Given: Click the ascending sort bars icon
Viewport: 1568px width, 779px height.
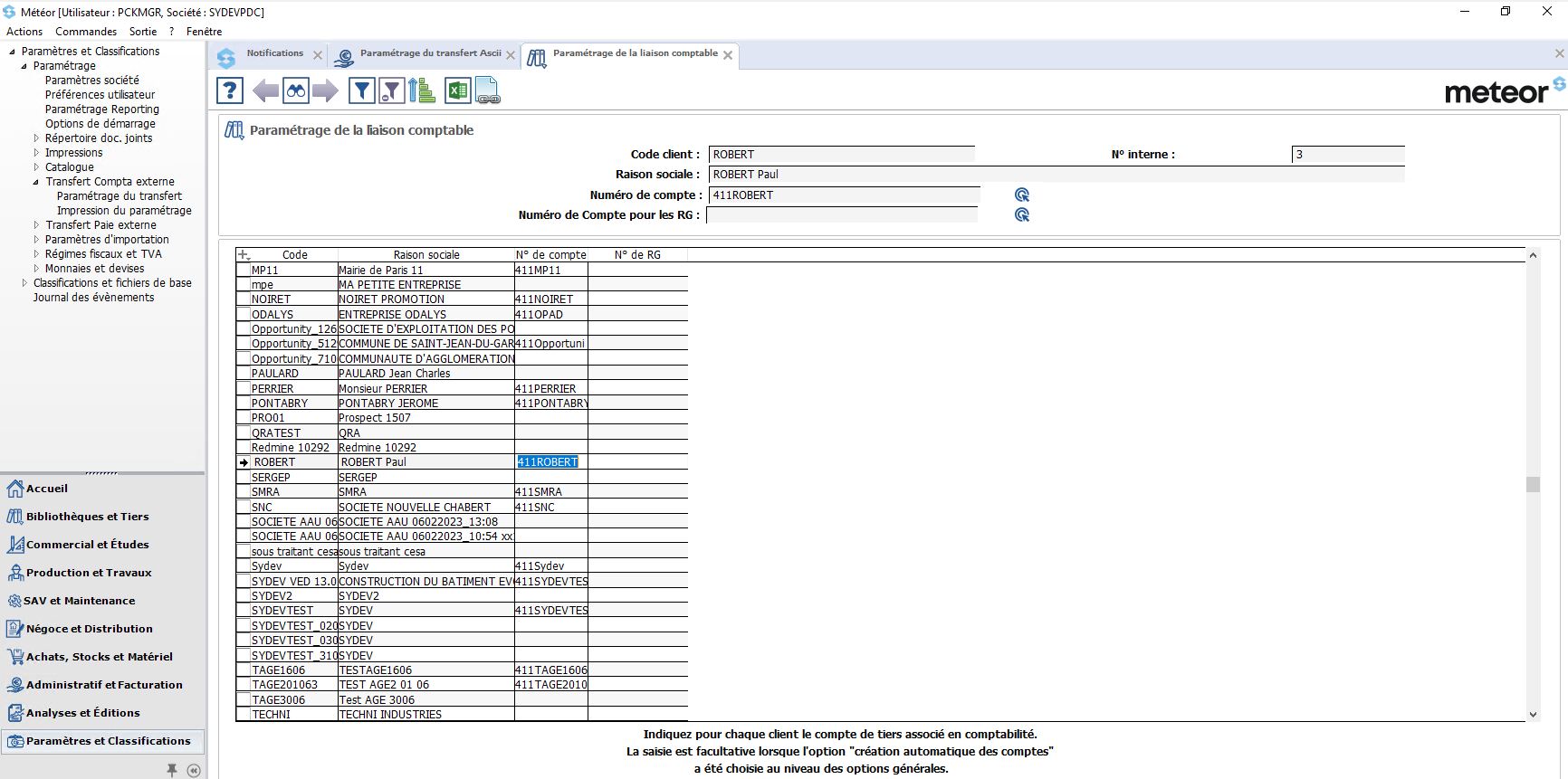Looking at the screenshot, I should pyautogui.click(x=421, y=90).
